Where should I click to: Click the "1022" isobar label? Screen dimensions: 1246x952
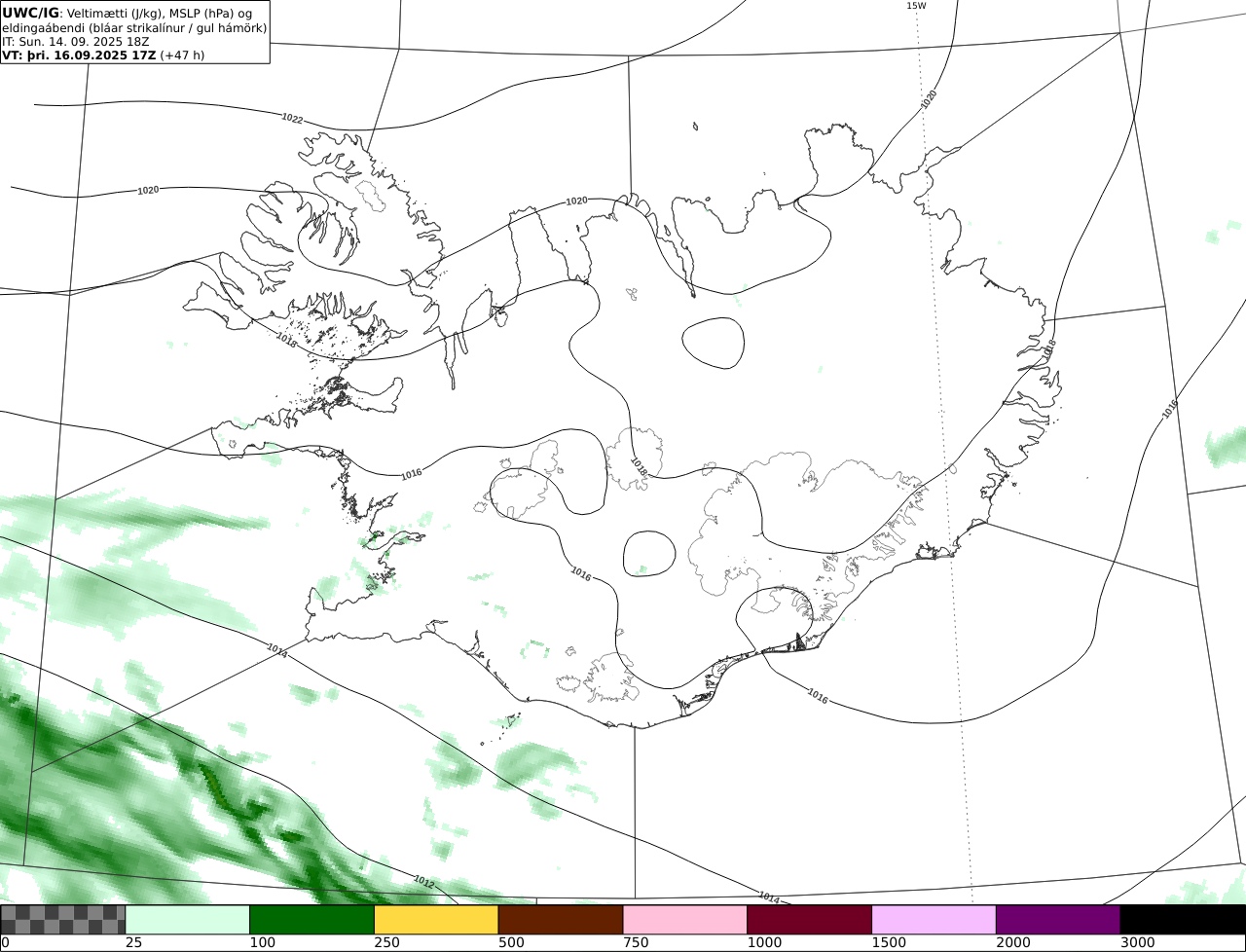[x=292, y=119]
